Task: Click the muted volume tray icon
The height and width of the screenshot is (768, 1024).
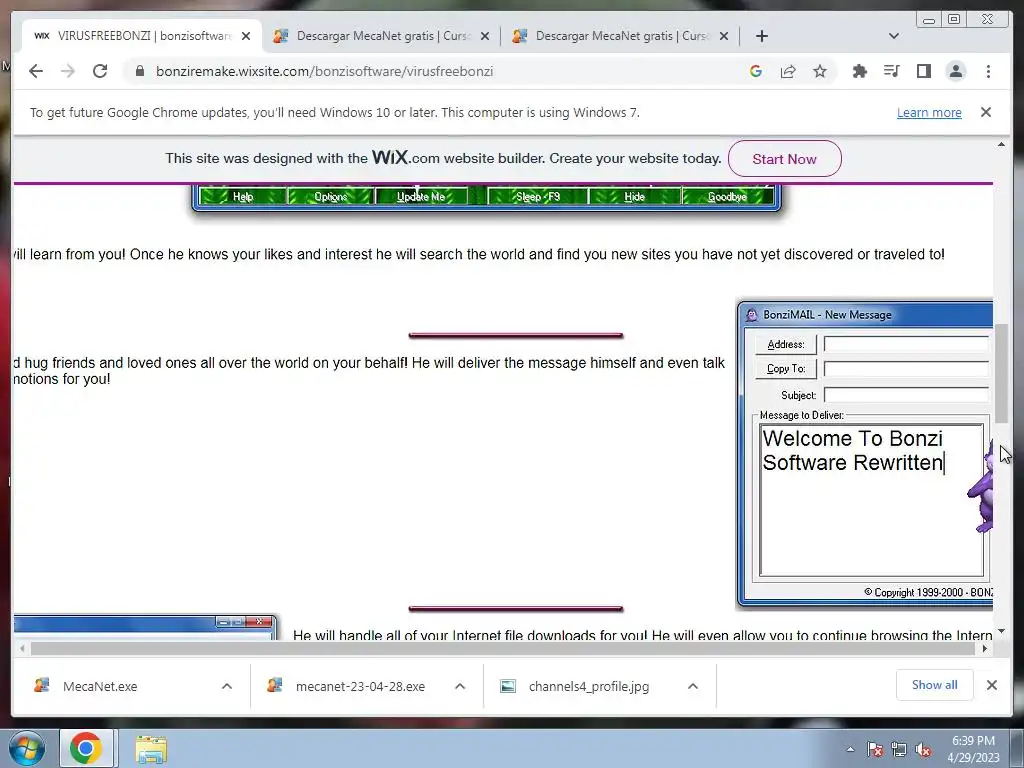Action: 923,749
